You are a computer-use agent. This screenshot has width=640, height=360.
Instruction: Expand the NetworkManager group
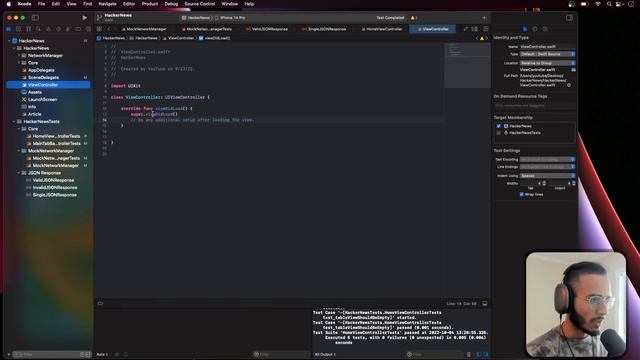click(19, 56)
